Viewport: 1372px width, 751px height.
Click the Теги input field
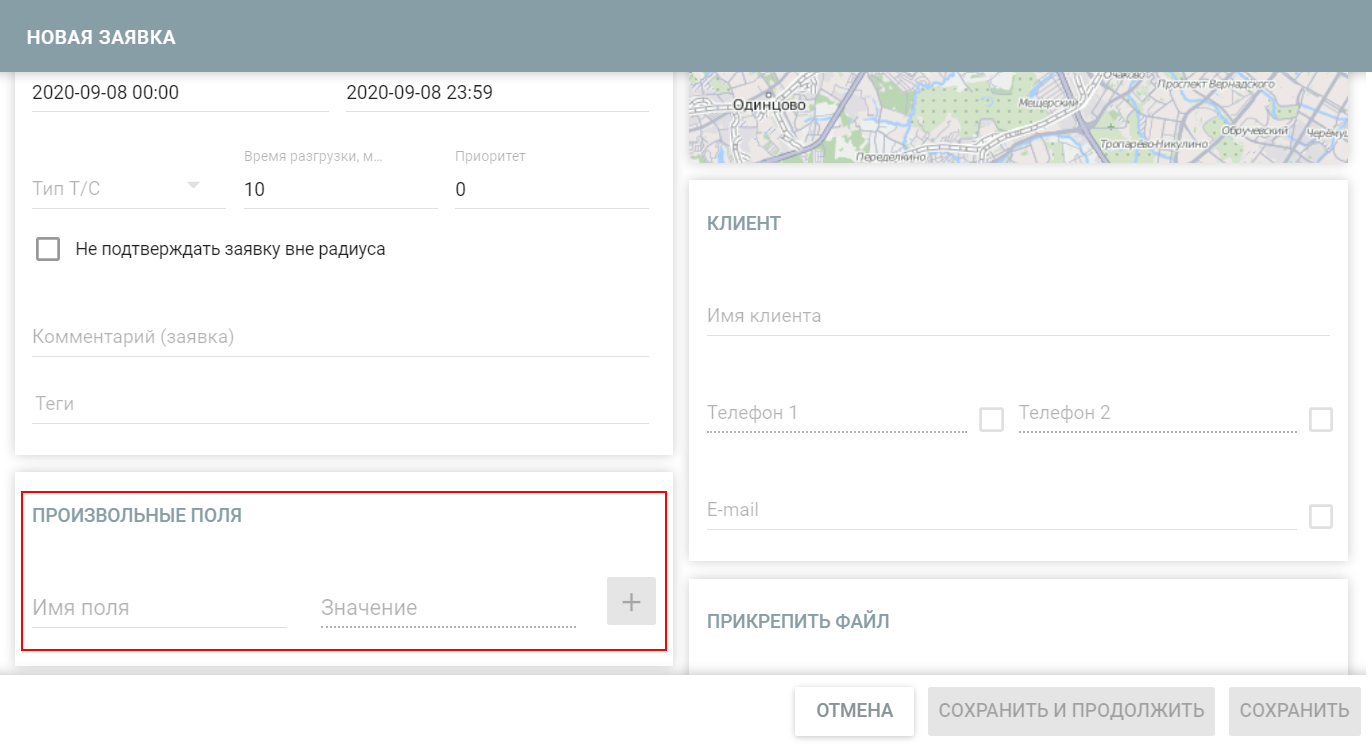click(x=340, y=403)
